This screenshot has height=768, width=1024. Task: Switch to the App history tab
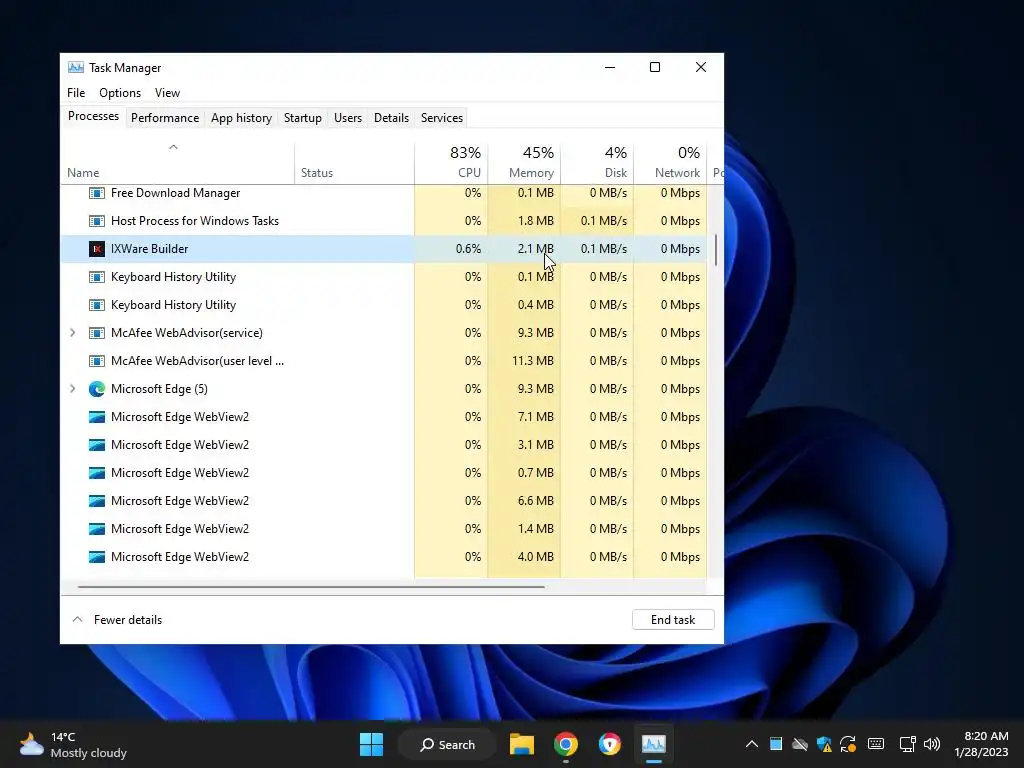click(x=241, y=118)
